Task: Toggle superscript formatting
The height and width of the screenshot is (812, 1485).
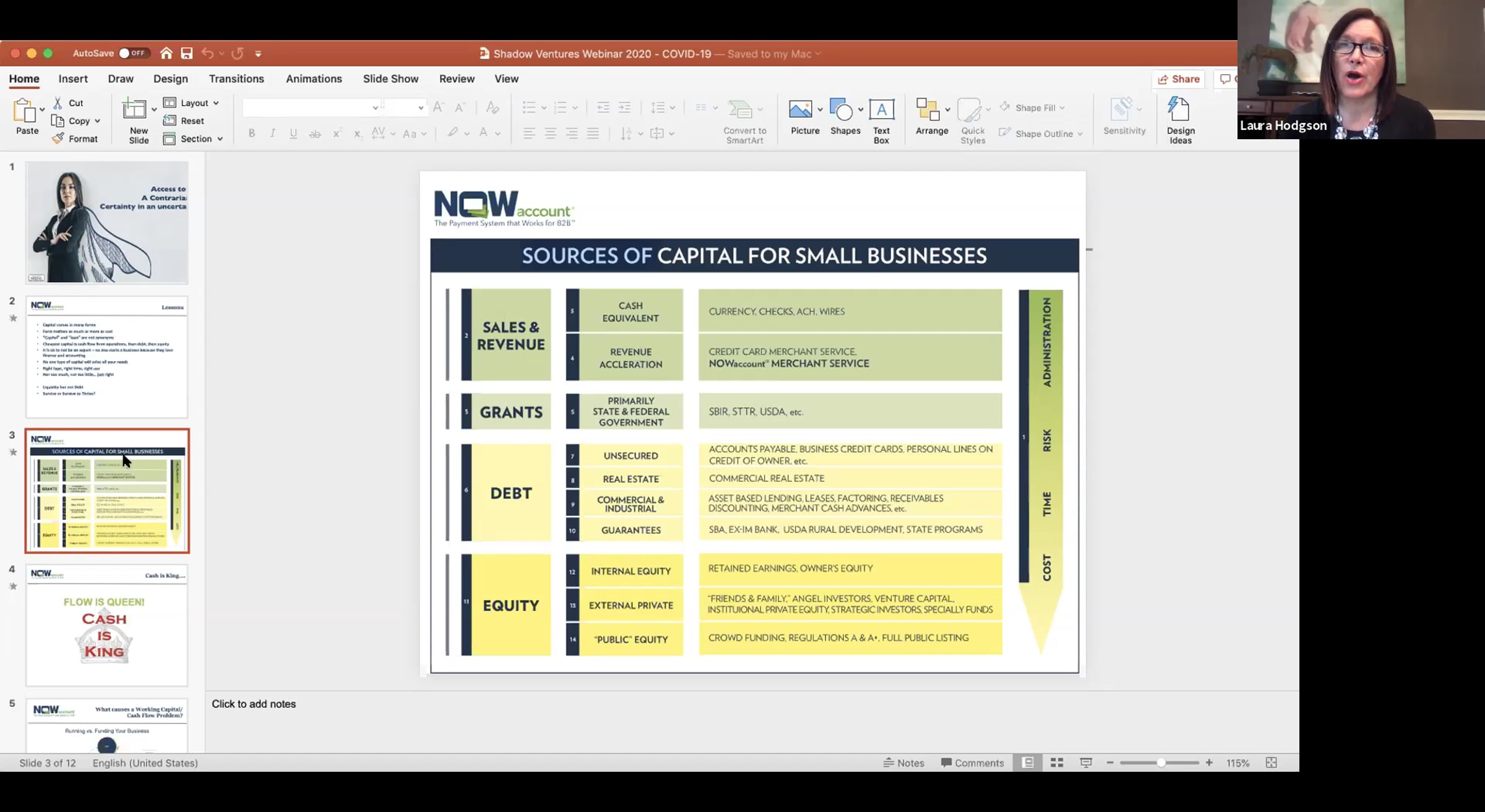Action: pyautogui.click(x=337, y=133)
